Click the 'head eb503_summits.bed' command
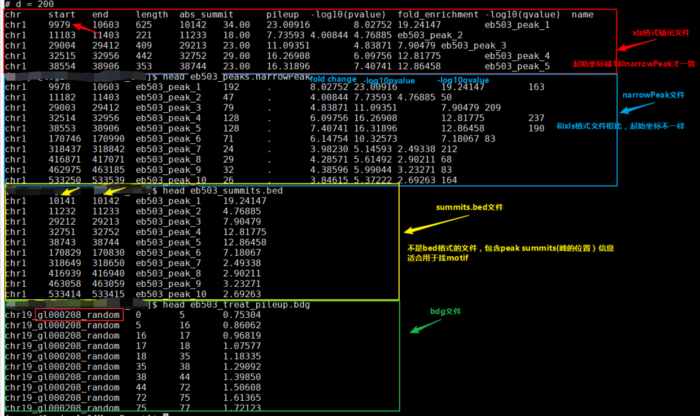The height and width of the screenshot is (416, 700). tap(223, 191)
